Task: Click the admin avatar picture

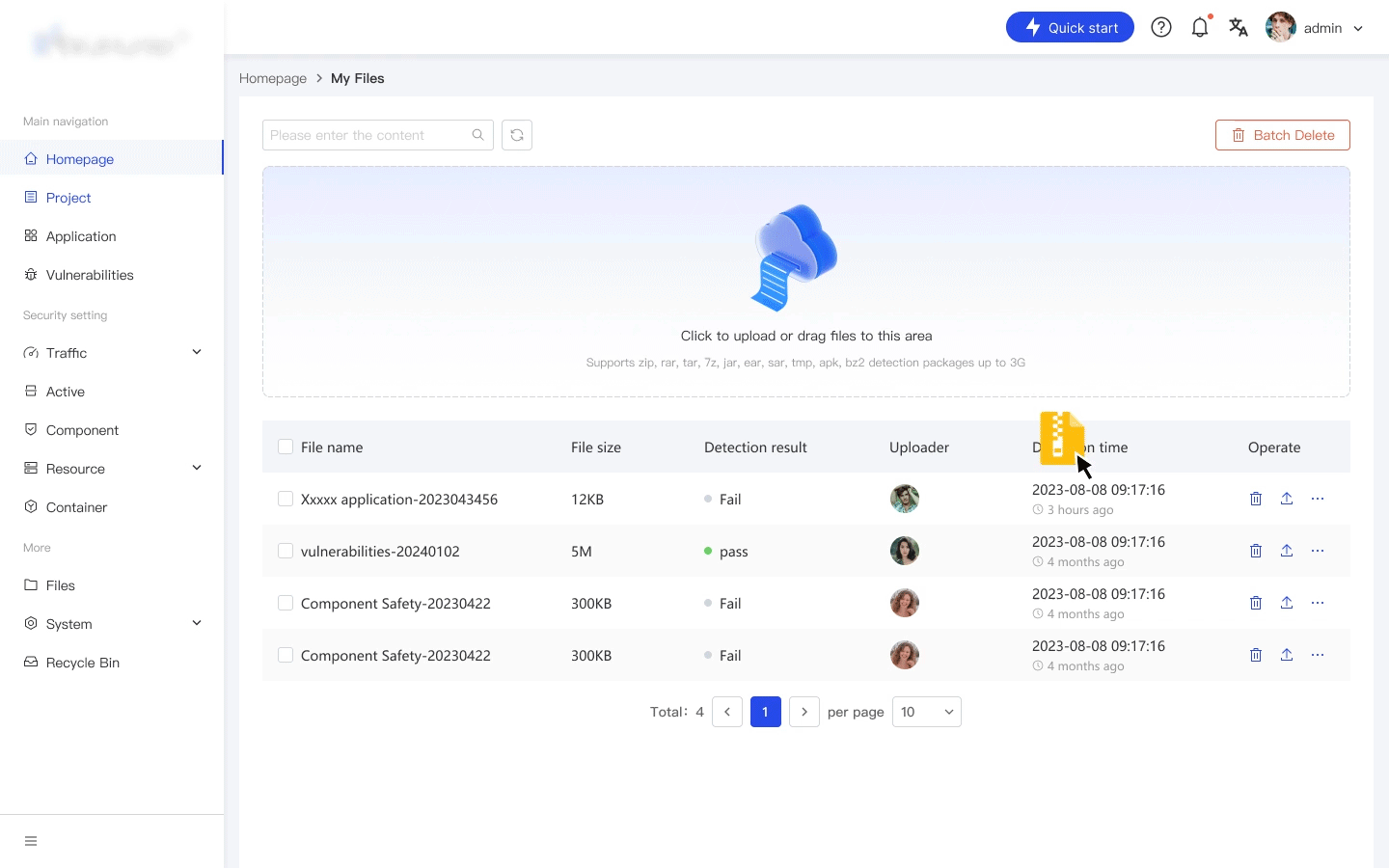Action: pos(1281,28)
